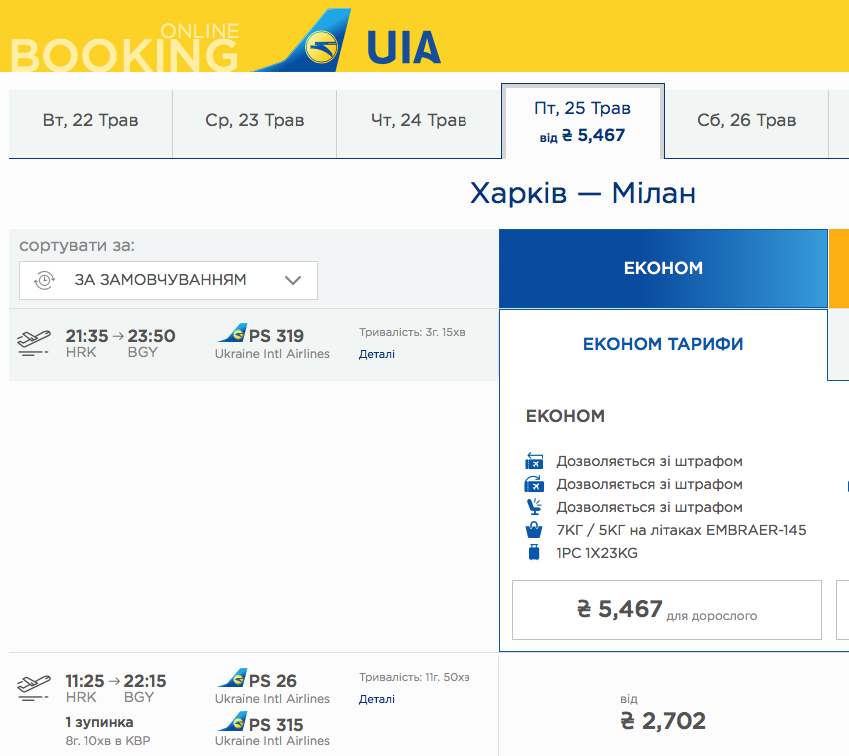Click the hand luggage basket icon
Screen dimensions: 849x756
533,530
